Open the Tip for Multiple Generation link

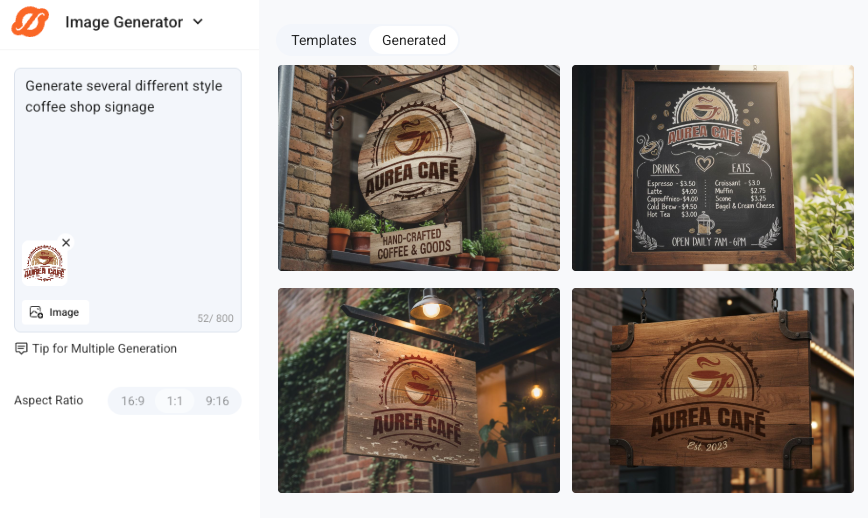pyautogui.click(x=104, y=349)
